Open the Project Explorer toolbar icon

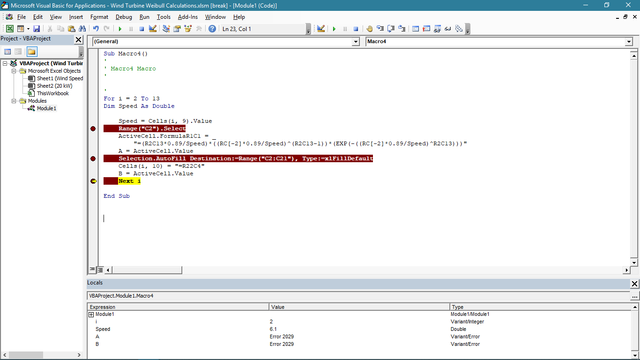166,29
